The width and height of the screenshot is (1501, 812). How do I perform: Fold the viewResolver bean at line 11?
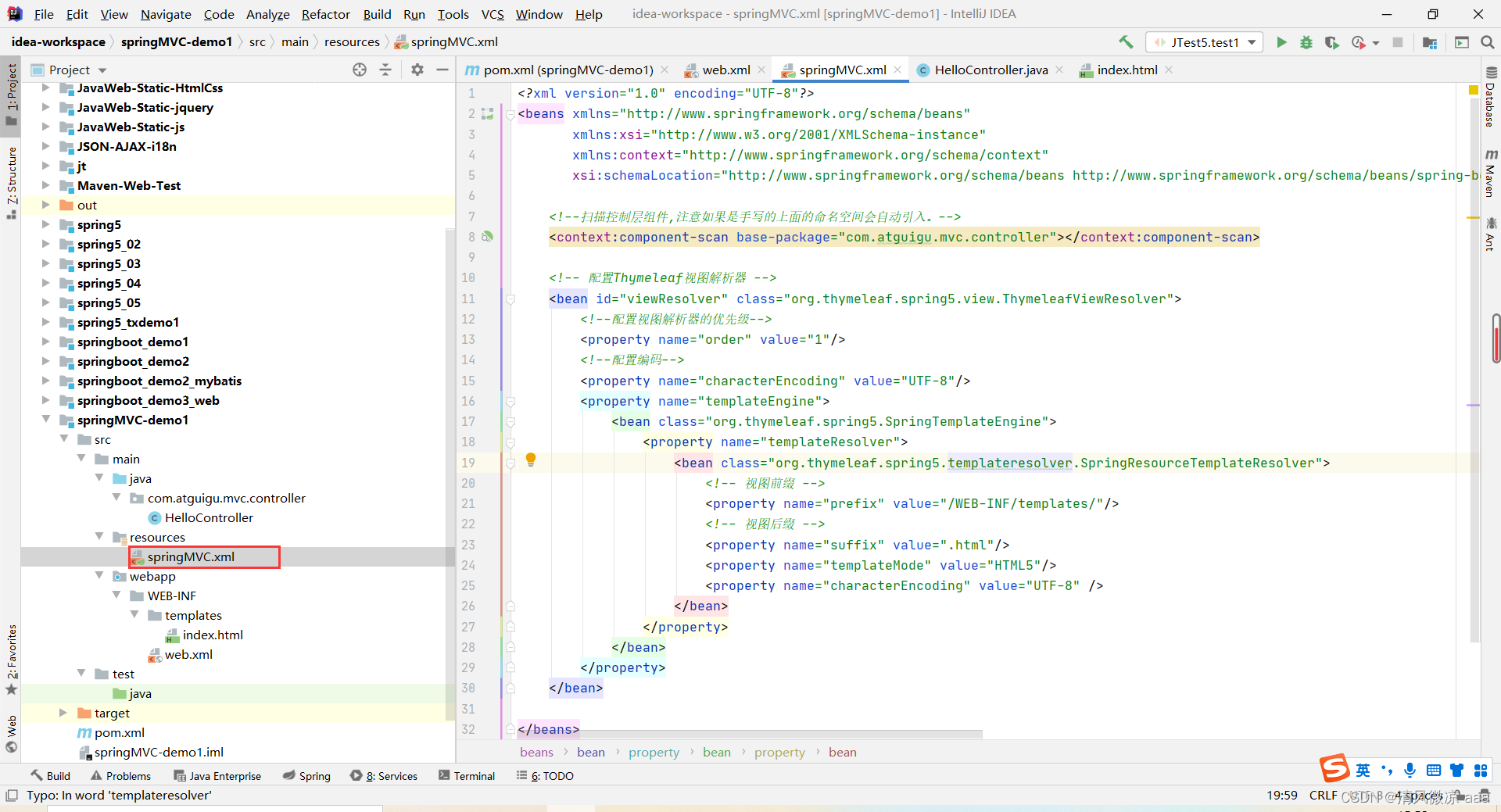point(510,299)
